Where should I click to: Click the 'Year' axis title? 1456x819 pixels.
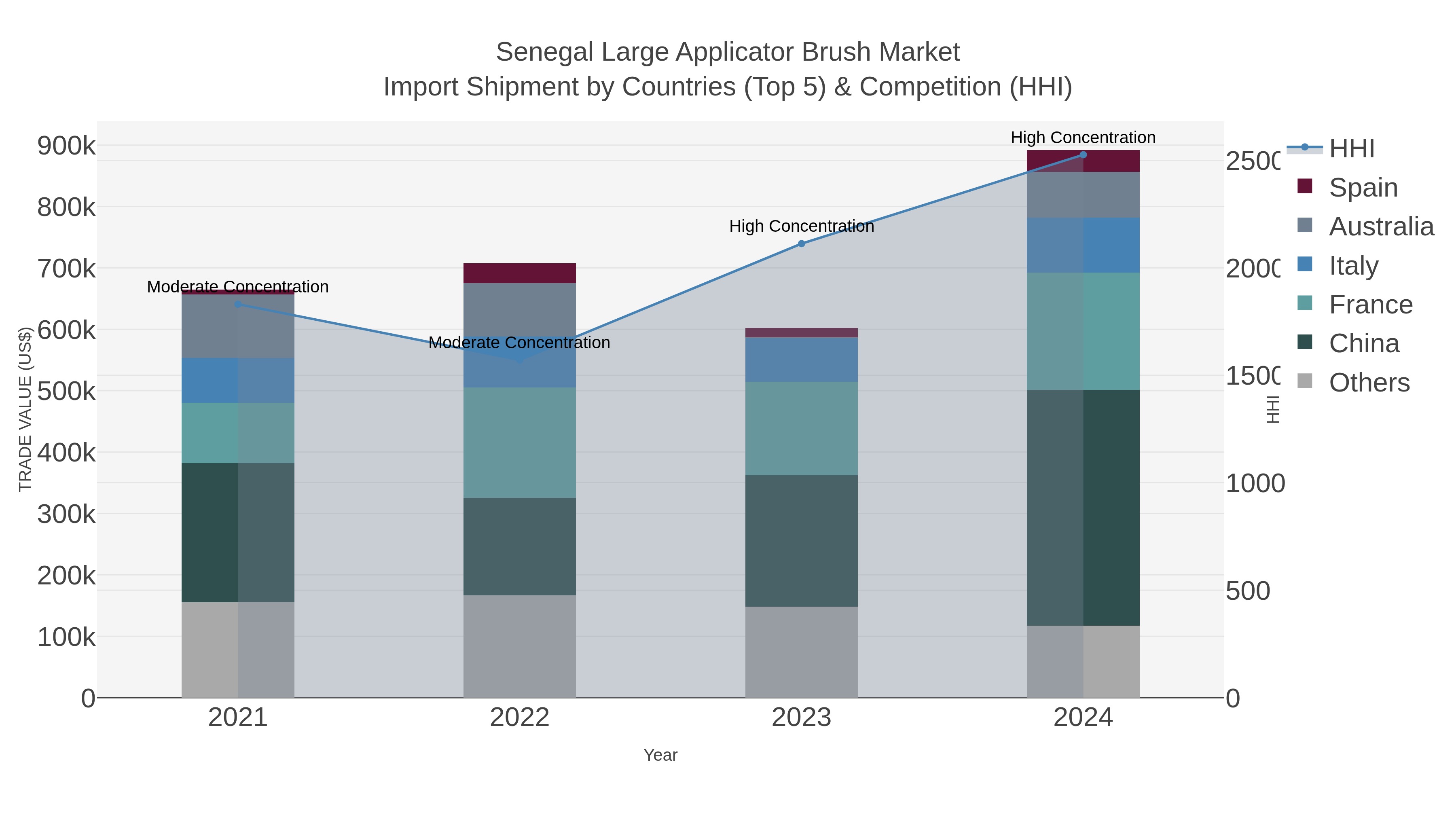660,755
